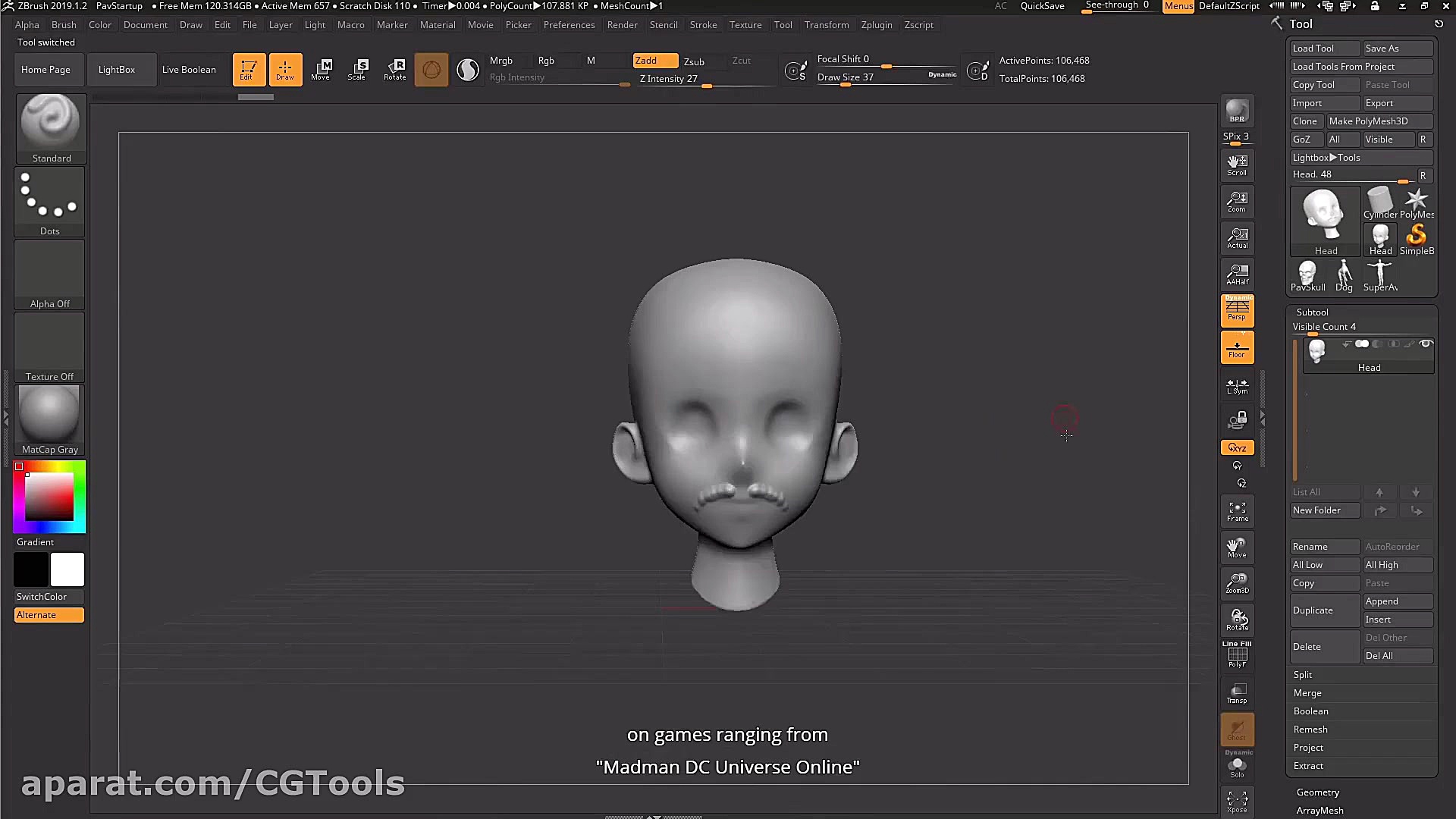1456x819 pixels.
Task: Select the Move transform tool in top shelf
Action: coord(321,69)
